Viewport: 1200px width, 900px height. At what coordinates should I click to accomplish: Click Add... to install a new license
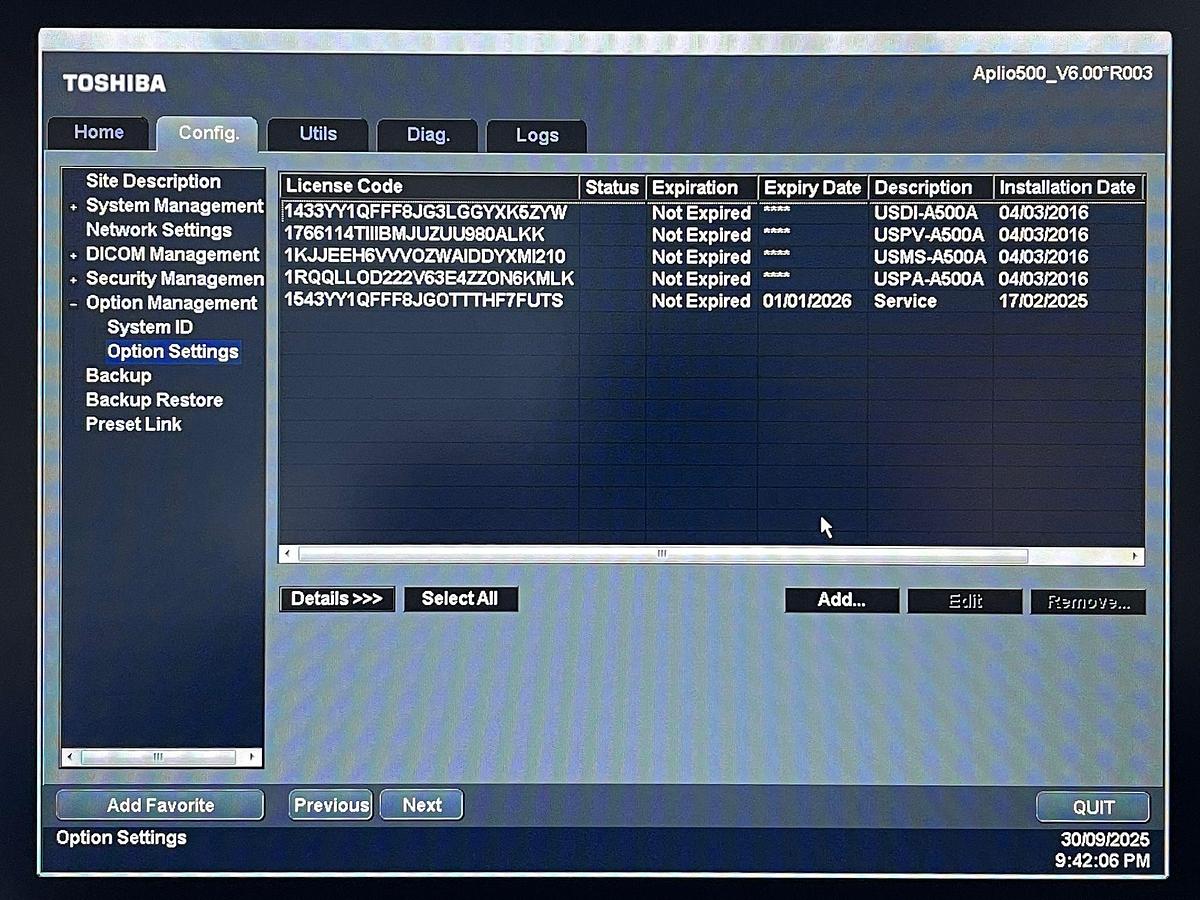click(841, 600)
